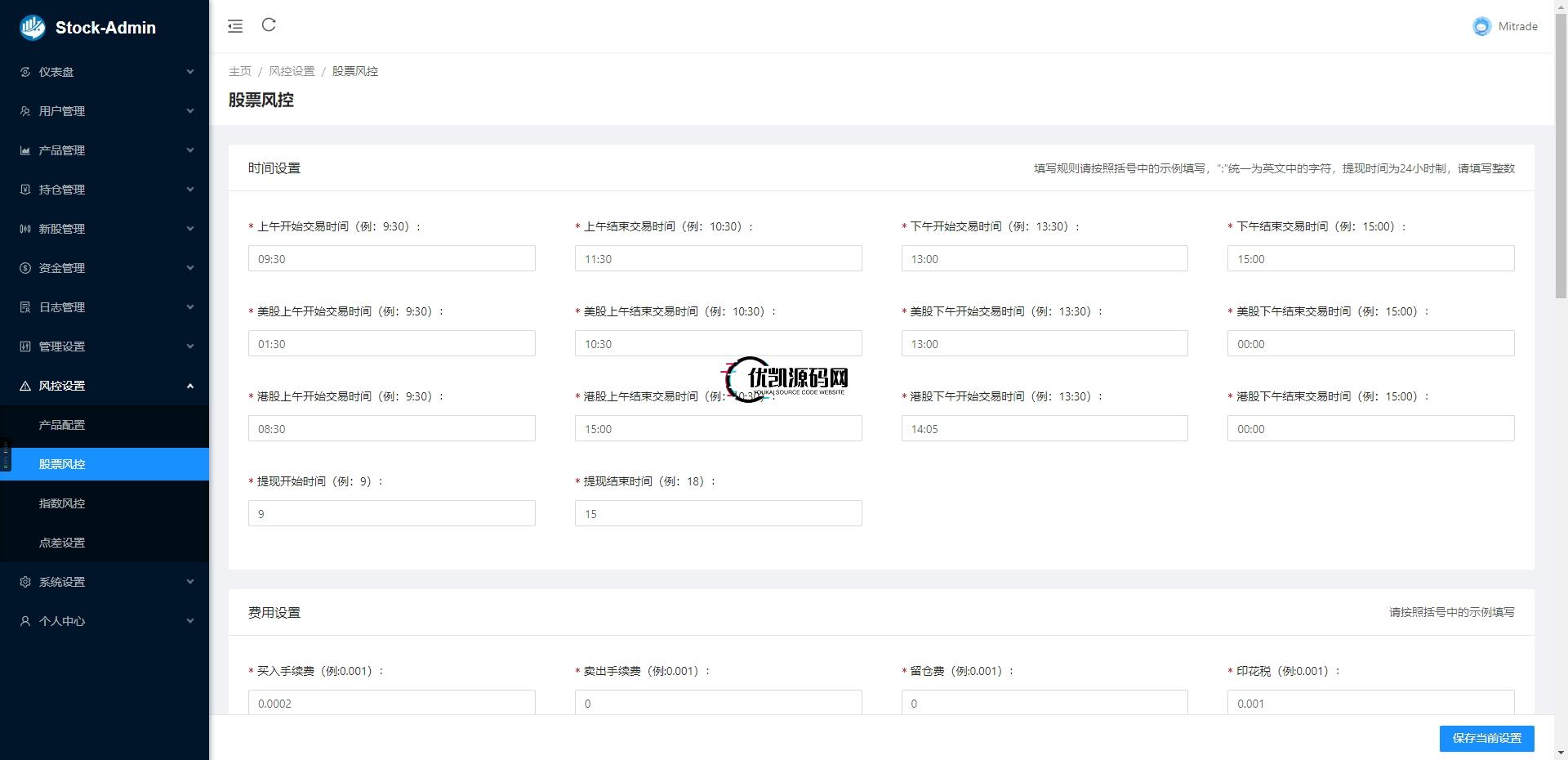
Task: Click the 保存当前设置 button
Action: [1486, 738]
